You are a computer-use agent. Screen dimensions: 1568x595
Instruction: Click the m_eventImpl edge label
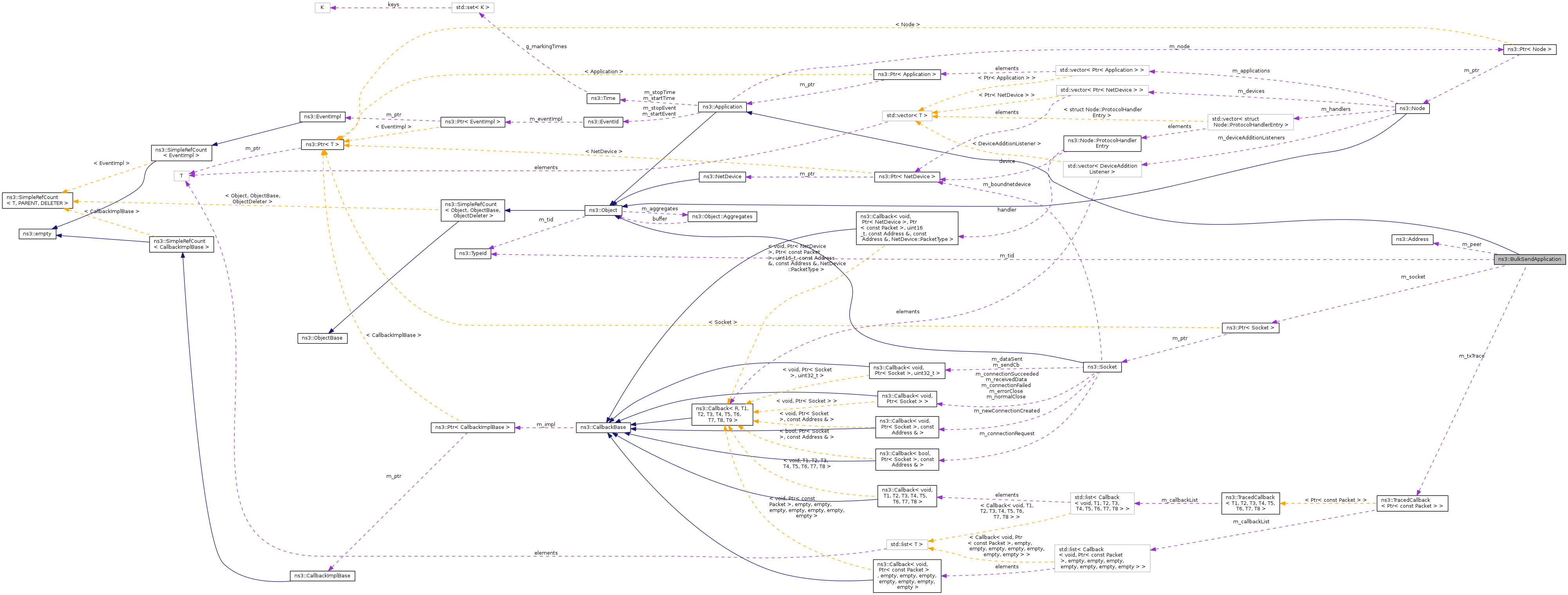click(545, 119)
